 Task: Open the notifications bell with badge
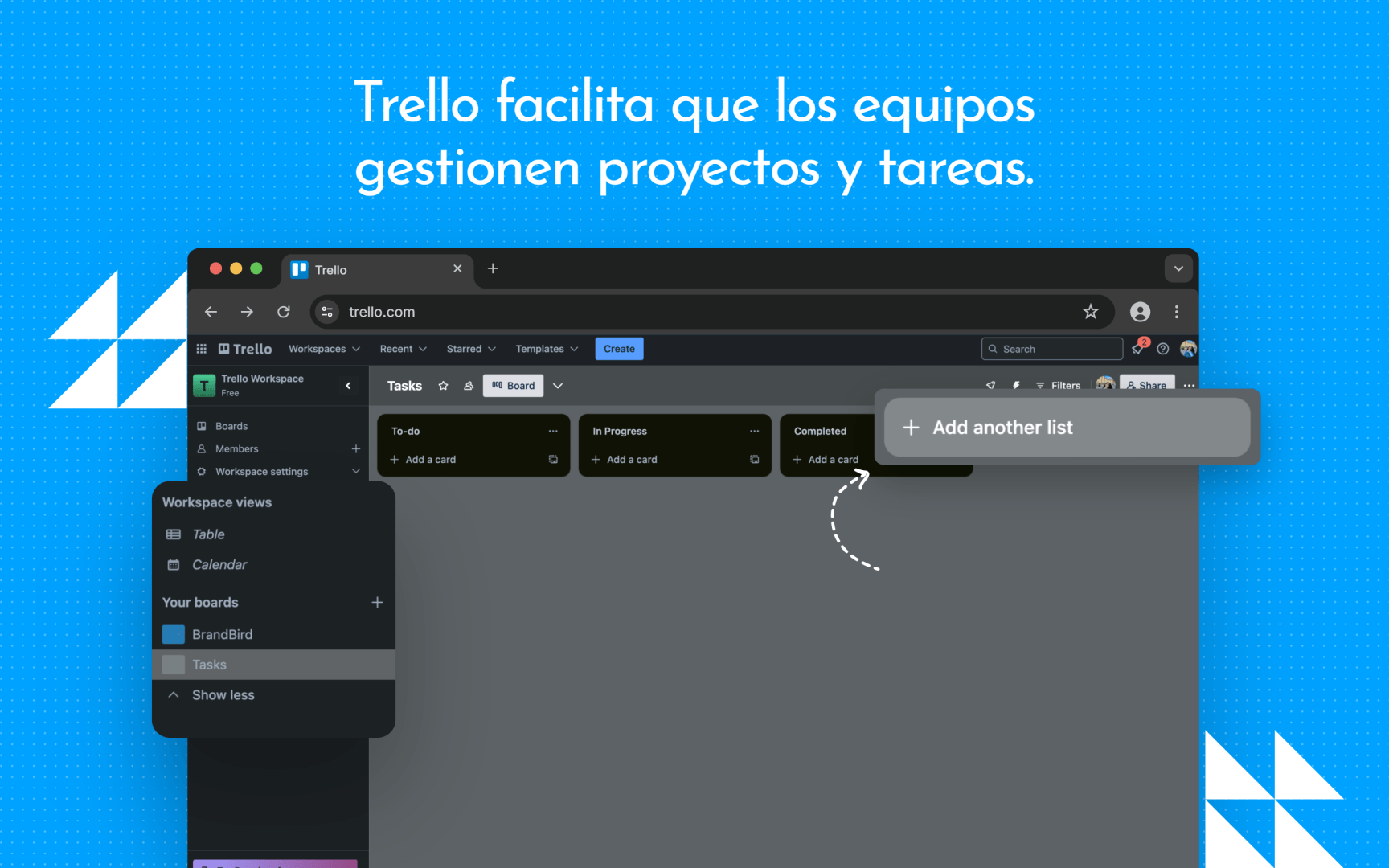pyautogui.click(x=1138, y=348)
